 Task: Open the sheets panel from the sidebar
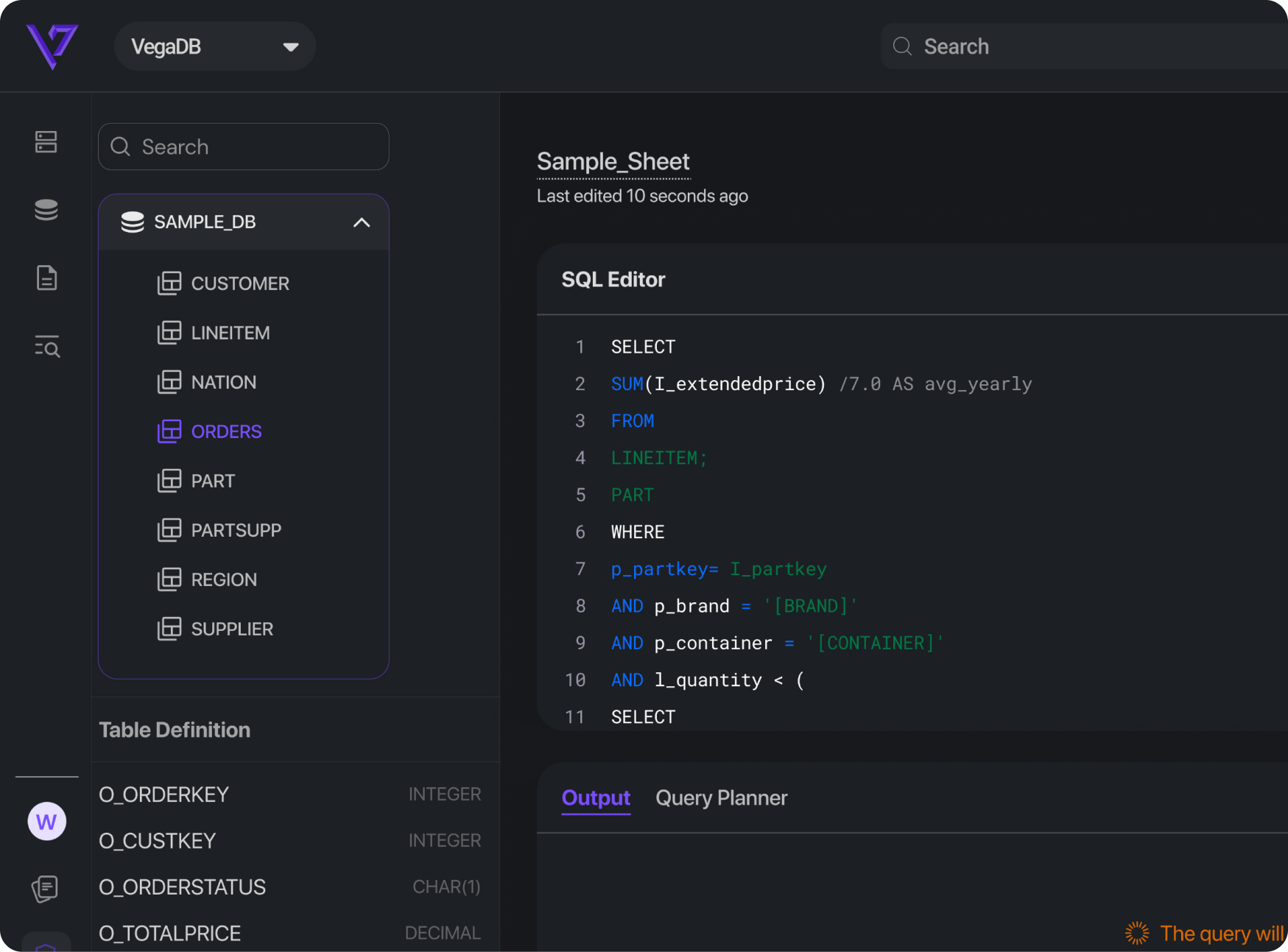coord(46,142)
